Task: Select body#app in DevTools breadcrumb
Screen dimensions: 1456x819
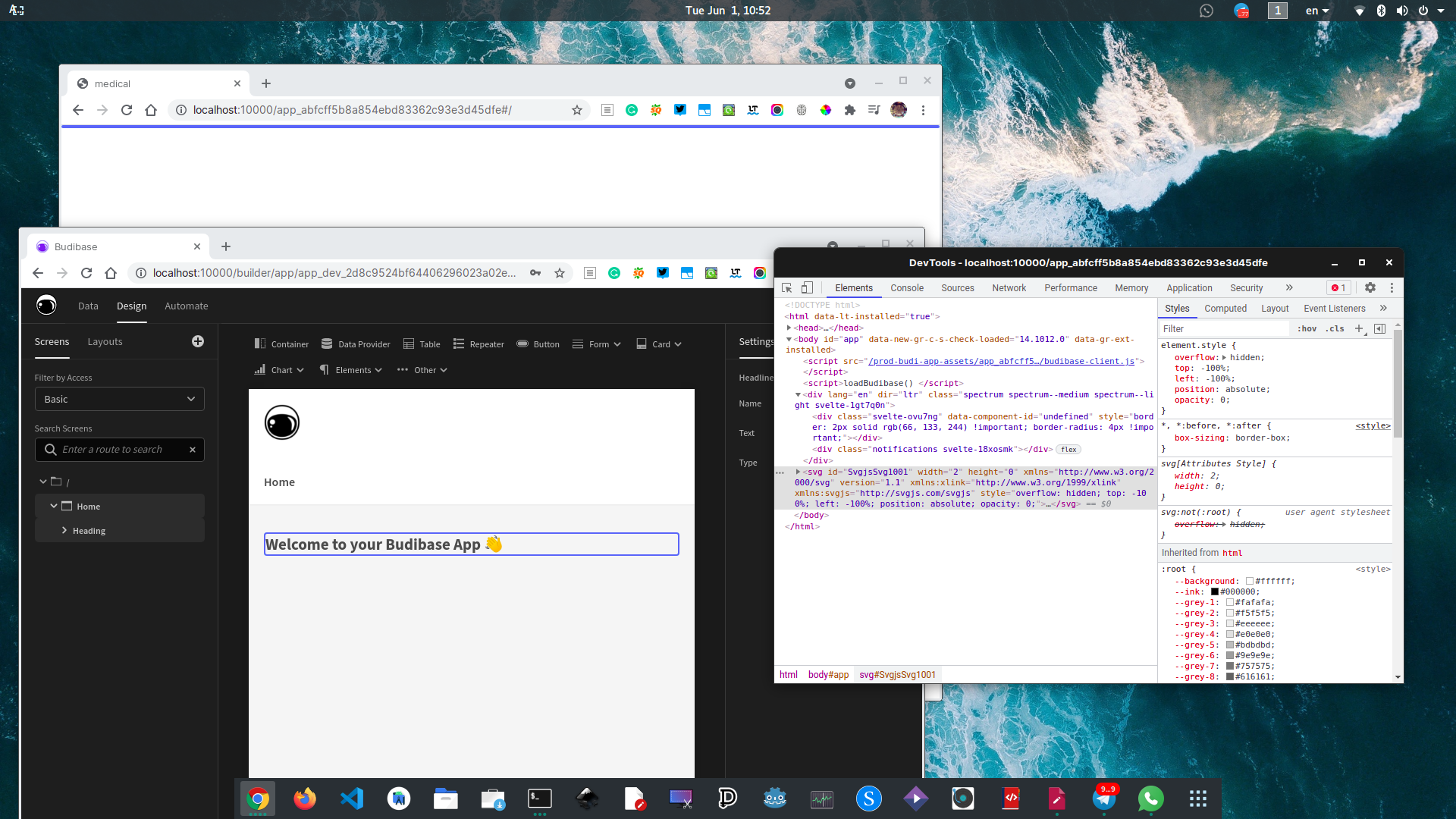Action: (x=828, y=674)
